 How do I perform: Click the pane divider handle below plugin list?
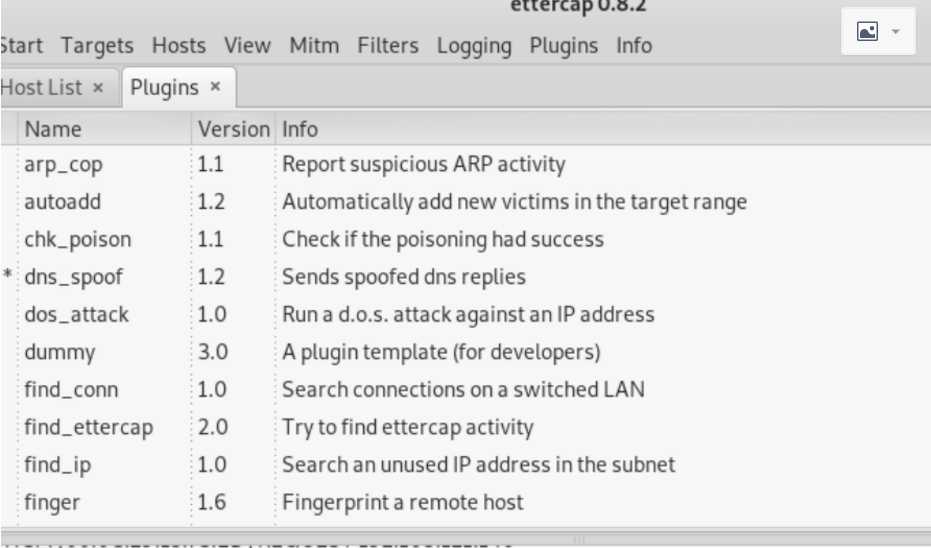578,540
